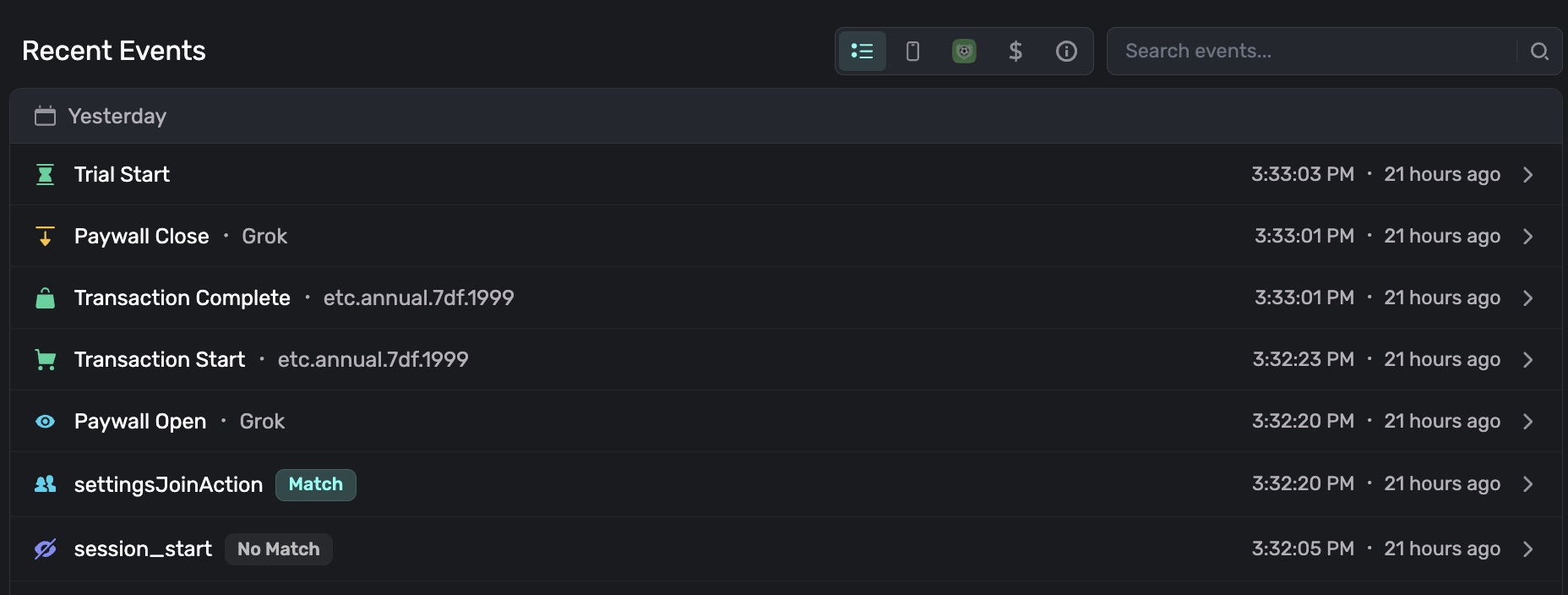Click the No Match badge
The image size is (1568, 595).
pos(278,549)
